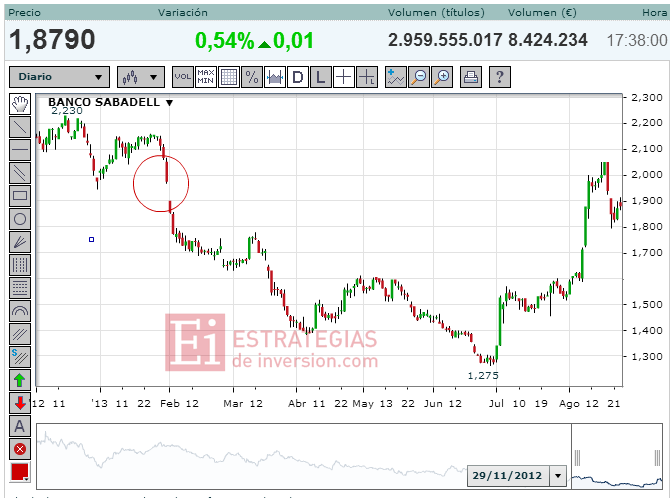Select the parallel lines drawing tool
Image resolution: width=672 pixels, height=498 pixels.
pyautogui.click(x=20, y=173)
